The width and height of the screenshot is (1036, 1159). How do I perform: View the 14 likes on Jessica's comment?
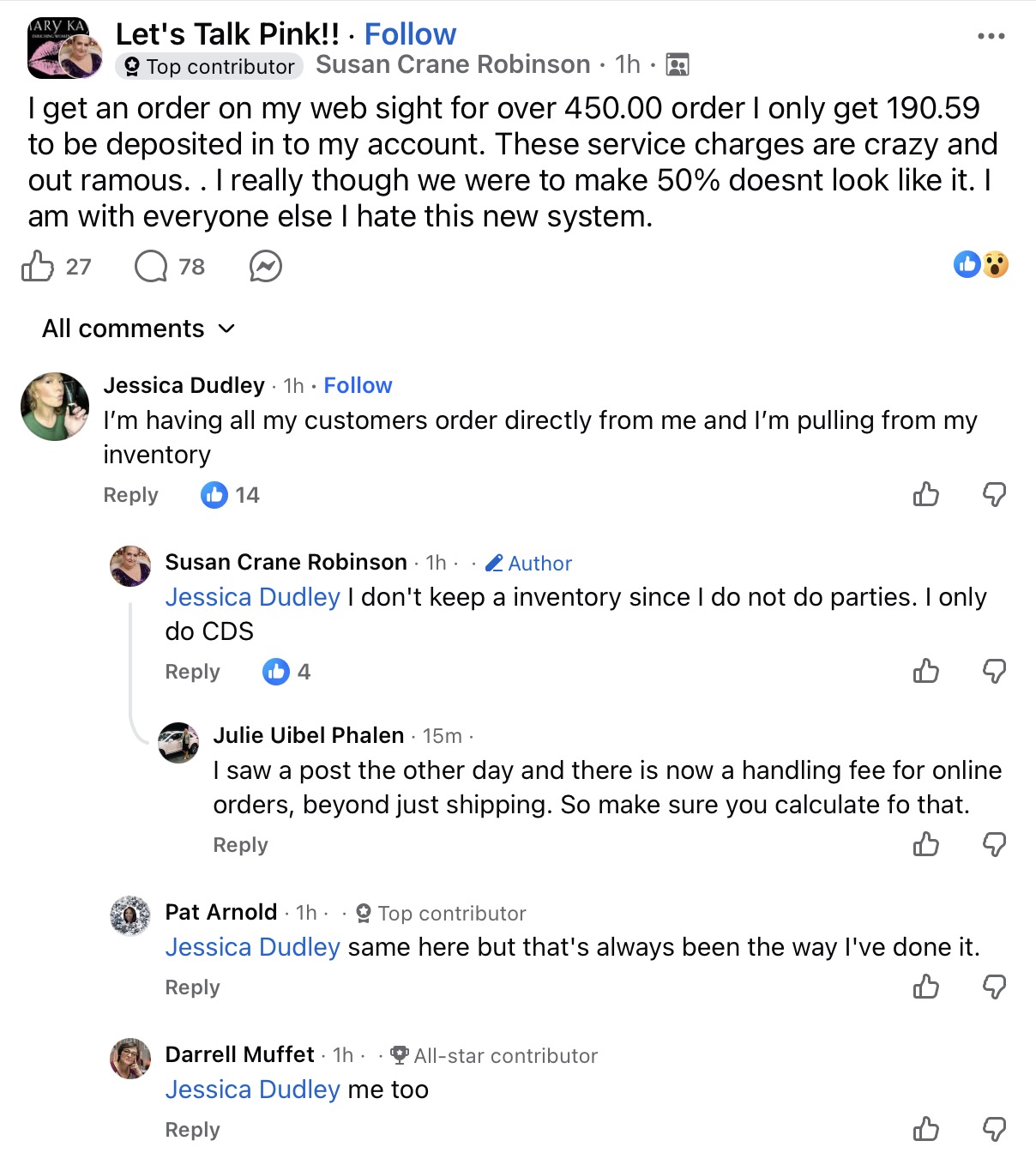pos(230,495)
